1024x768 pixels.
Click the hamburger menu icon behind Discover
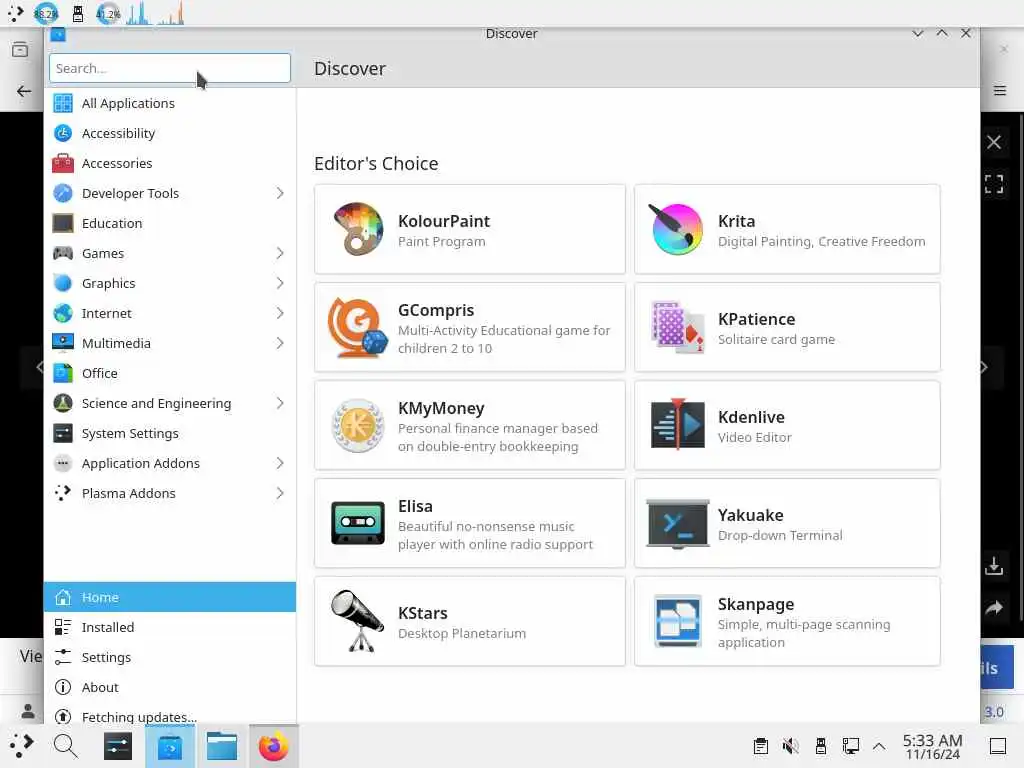pyautogui.click(x=1000, y=91)
